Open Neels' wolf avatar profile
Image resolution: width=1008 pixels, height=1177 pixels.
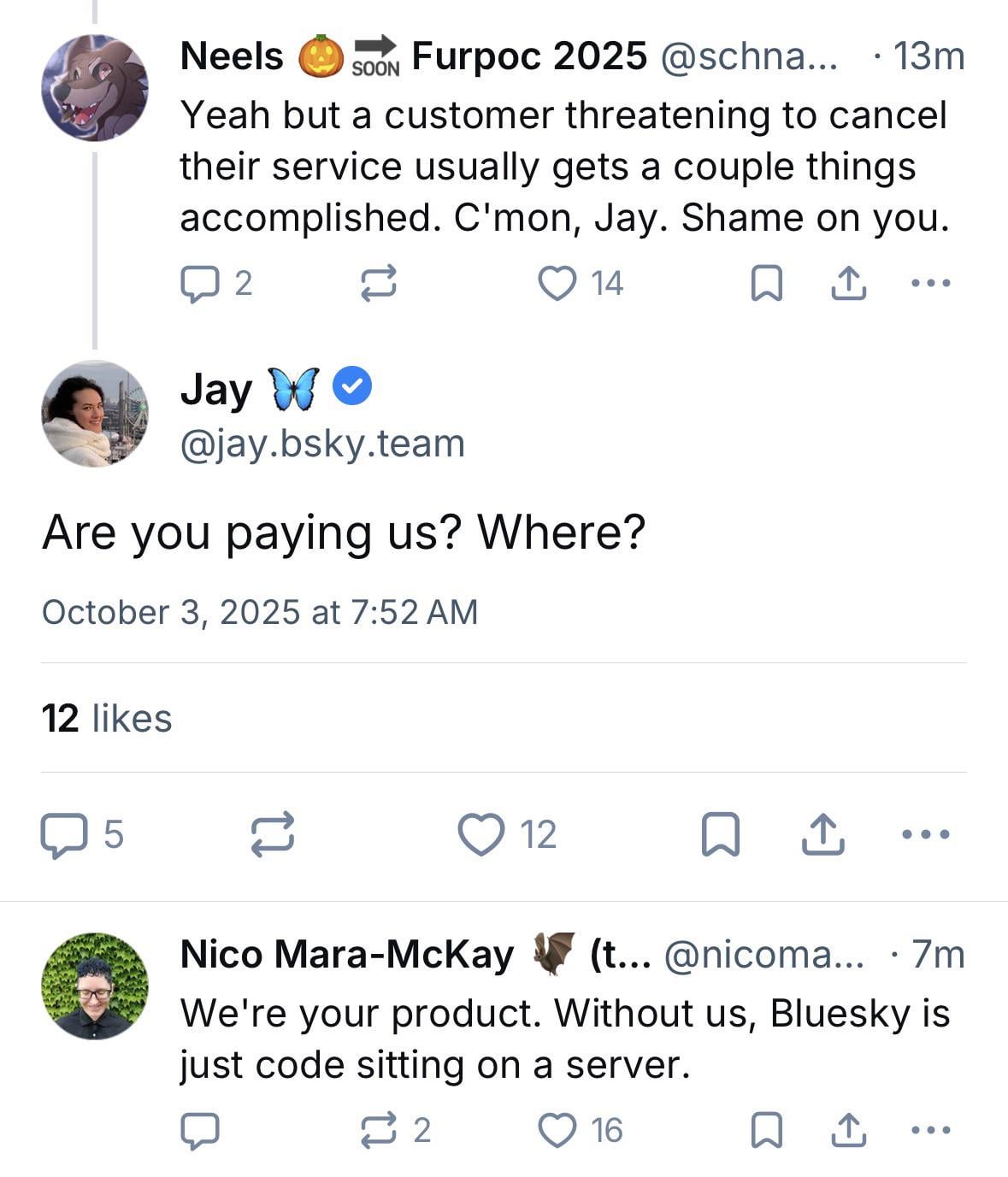coord(94,87)
